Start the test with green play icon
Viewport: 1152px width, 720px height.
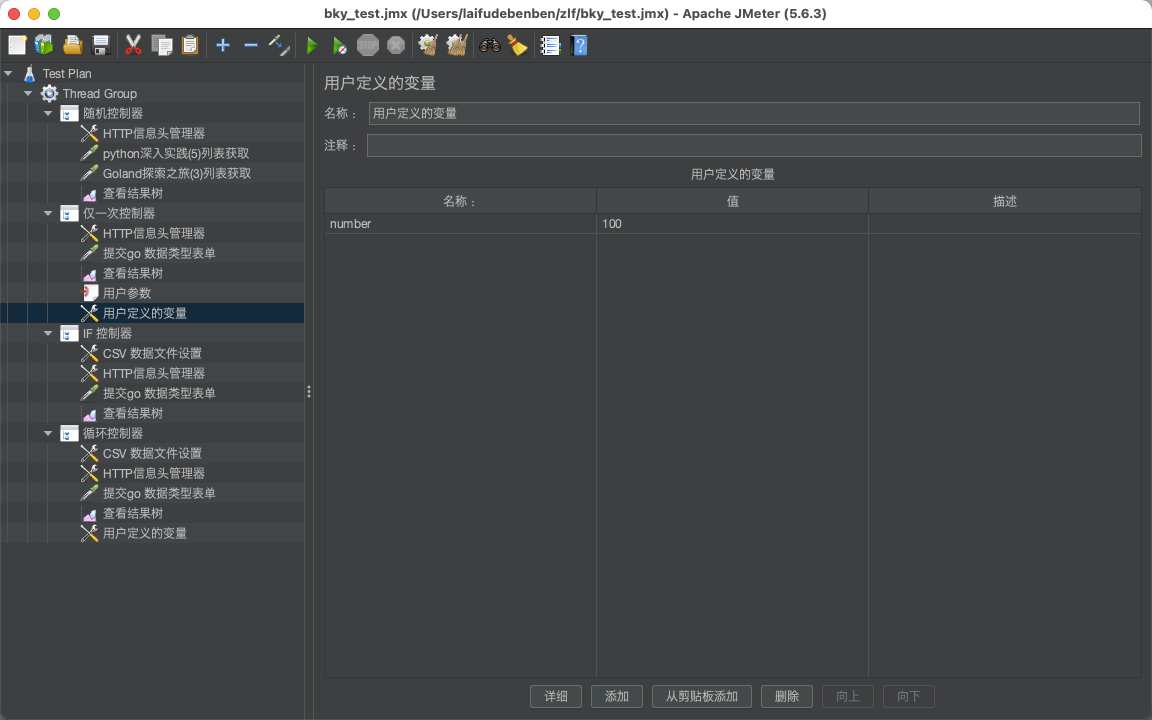[312, 46]
